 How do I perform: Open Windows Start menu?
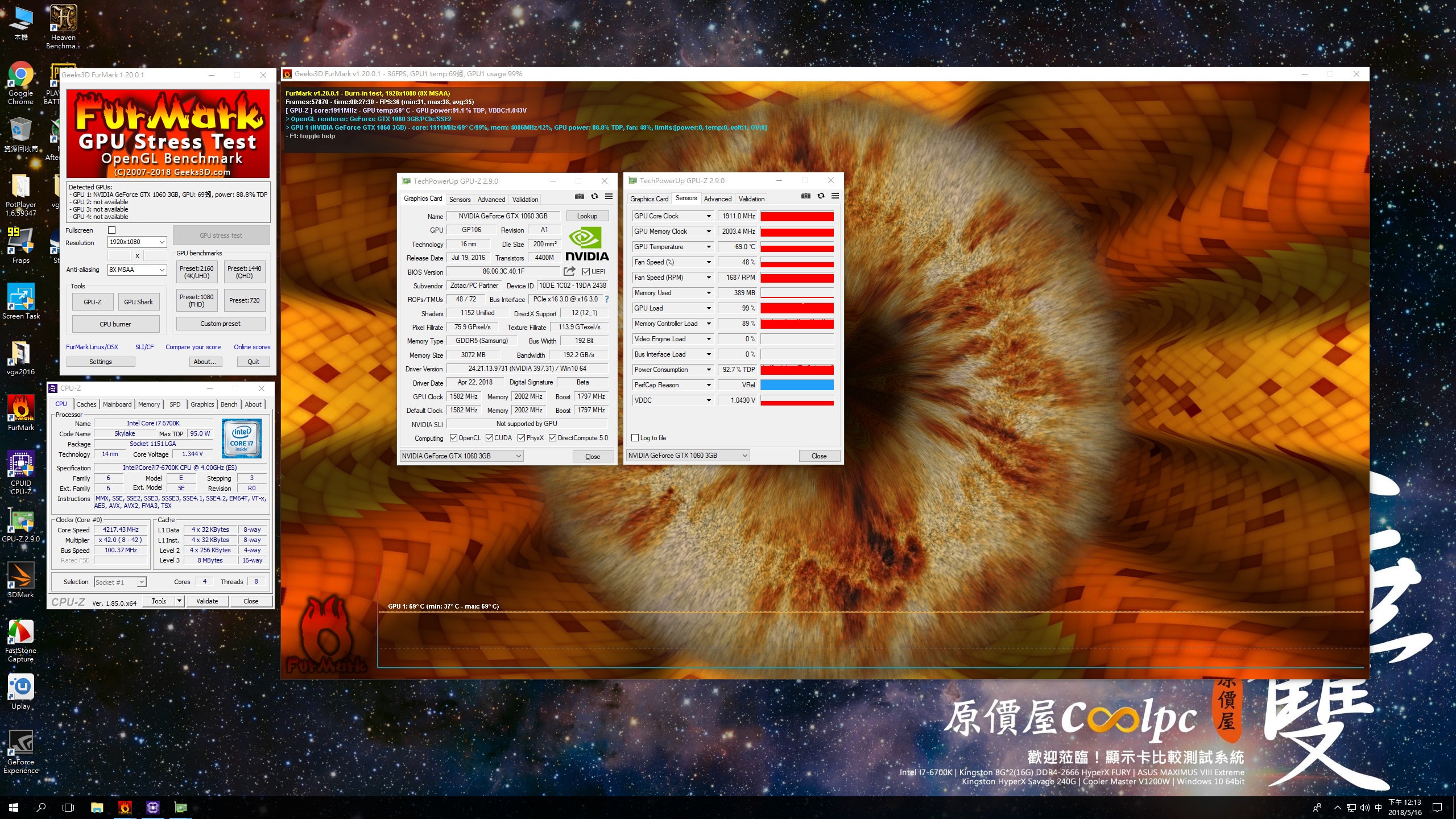tap(14, 807)
